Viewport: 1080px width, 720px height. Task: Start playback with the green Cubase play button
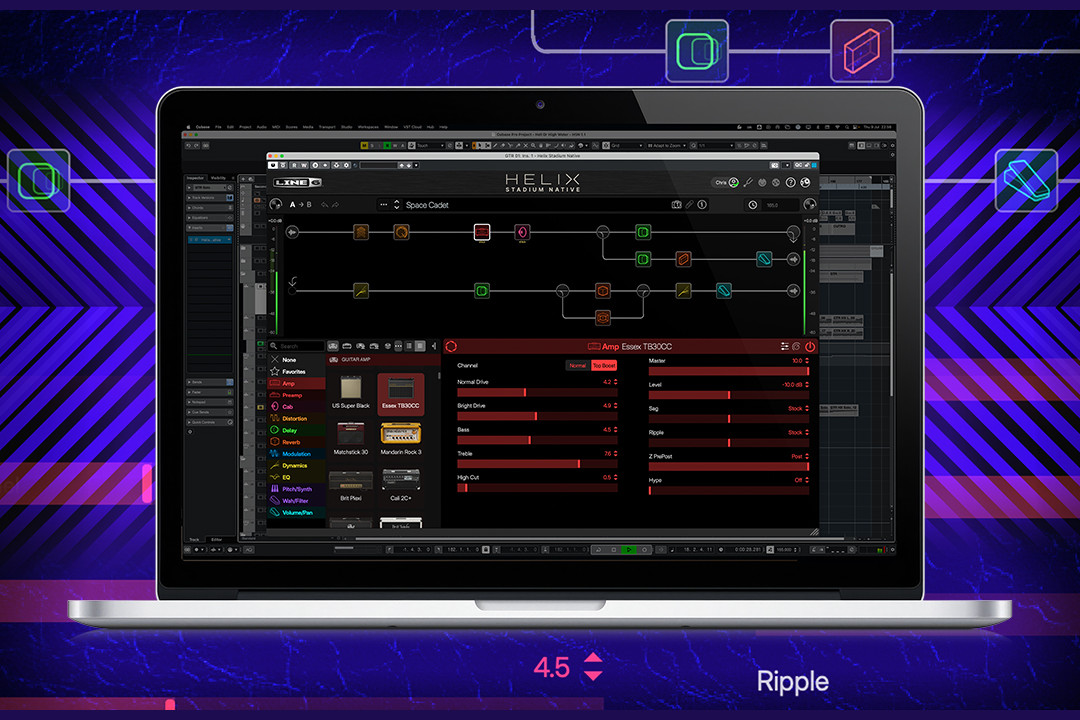click(628, 550)
